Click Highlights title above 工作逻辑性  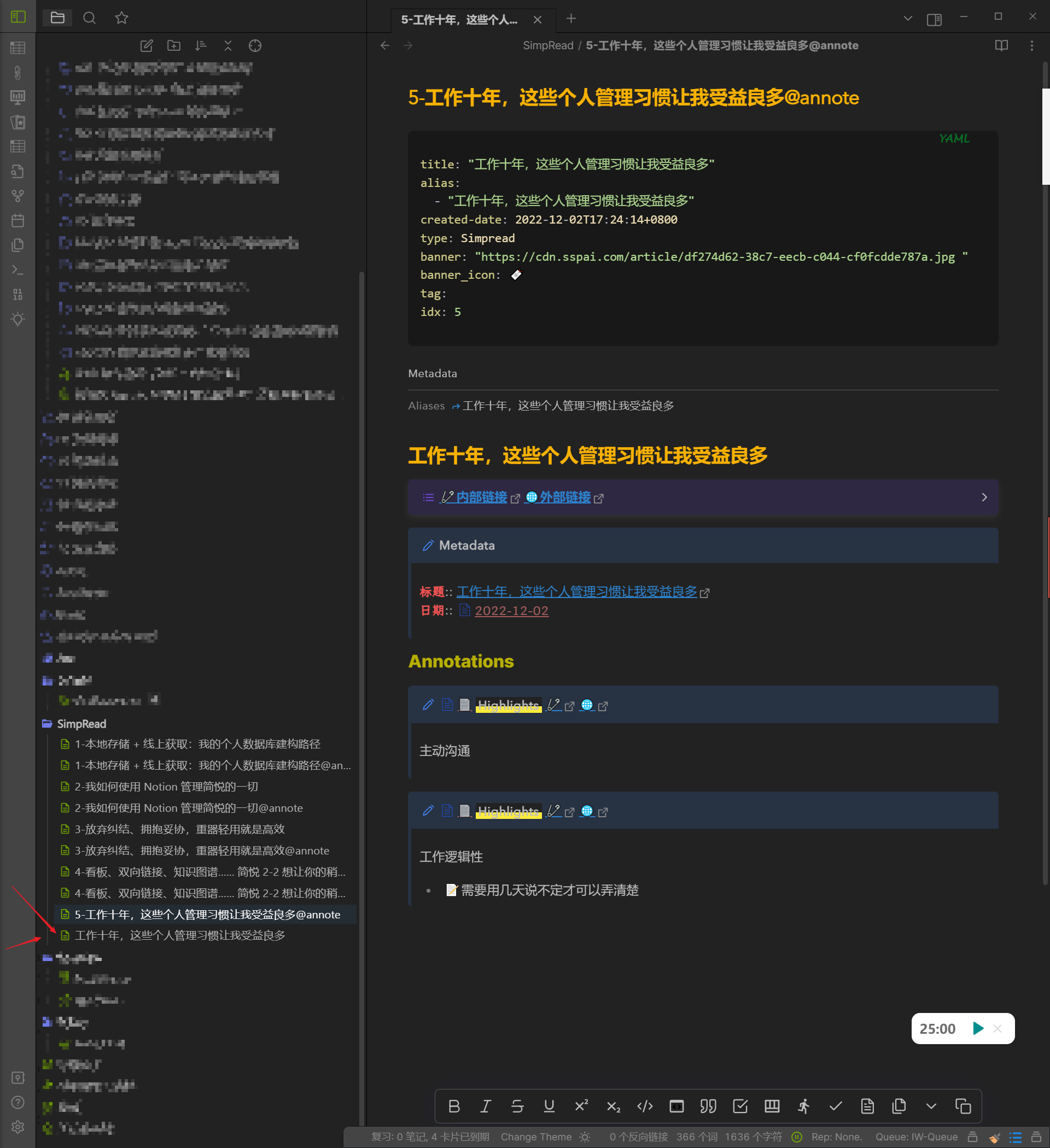[508, 811]
